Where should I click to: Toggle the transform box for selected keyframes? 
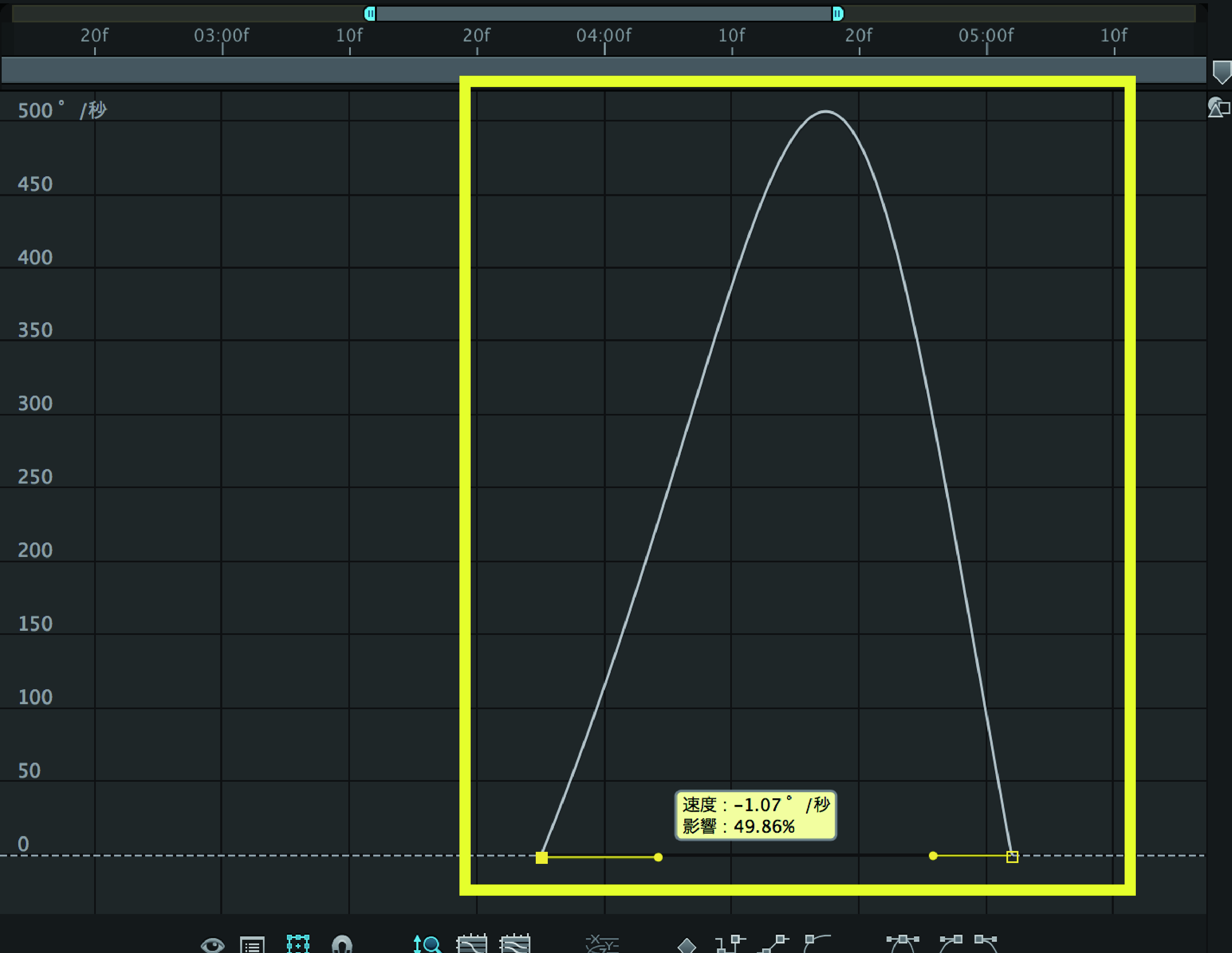point(298,944)
